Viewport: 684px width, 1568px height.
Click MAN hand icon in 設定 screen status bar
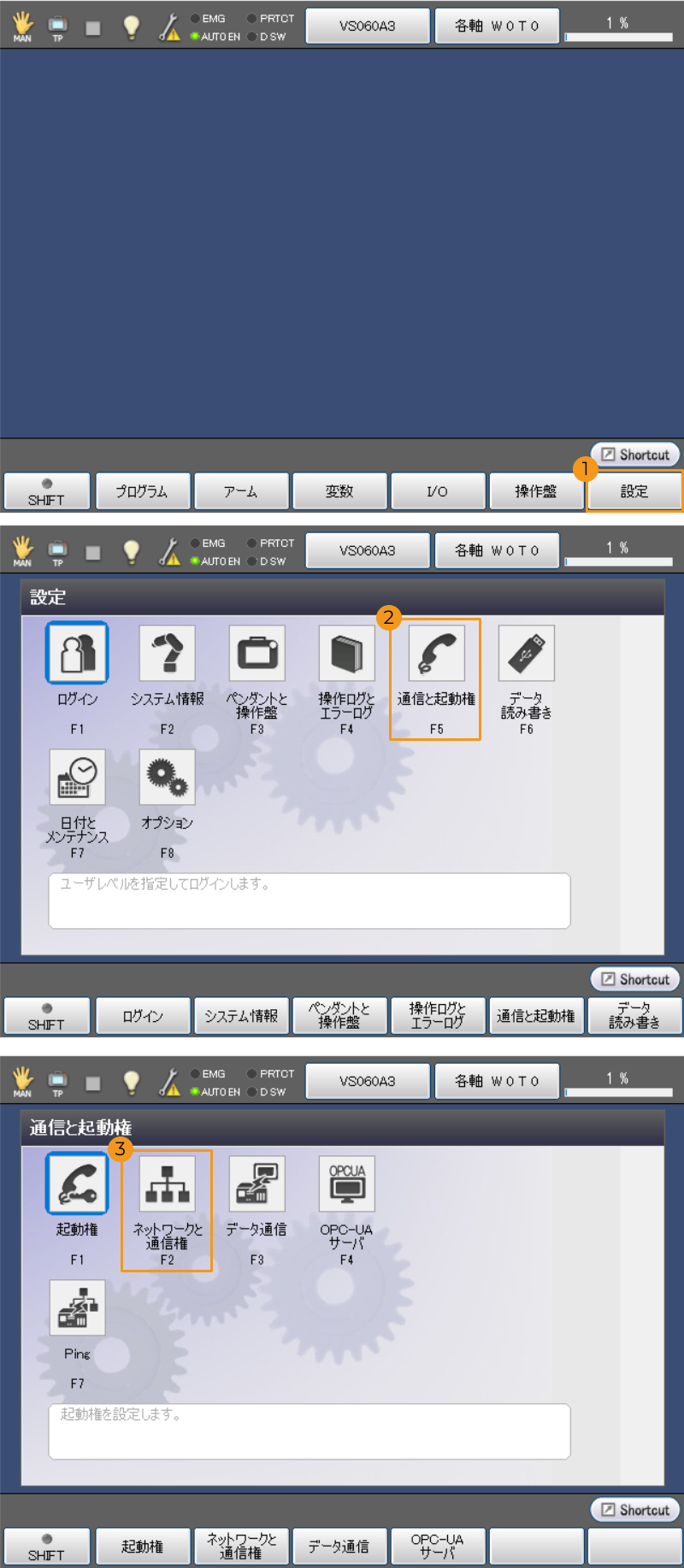(22, 551)
